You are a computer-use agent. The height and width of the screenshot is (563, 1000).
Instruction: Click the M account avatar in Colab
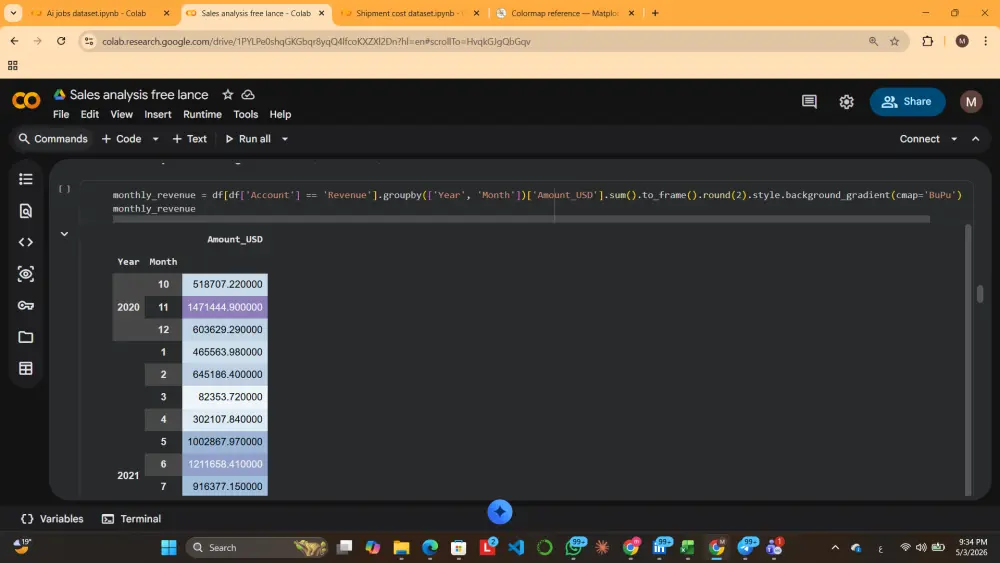tap(971, 101)
